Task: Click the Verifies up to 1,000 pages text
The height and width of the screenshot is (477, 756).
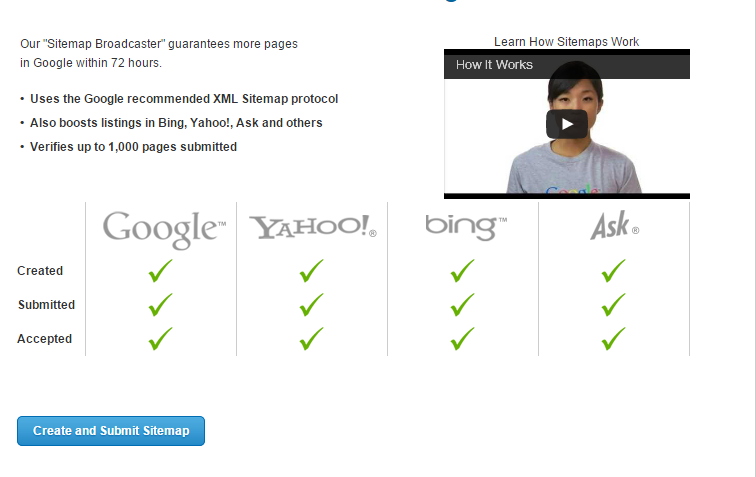Action: coord(134,147)
